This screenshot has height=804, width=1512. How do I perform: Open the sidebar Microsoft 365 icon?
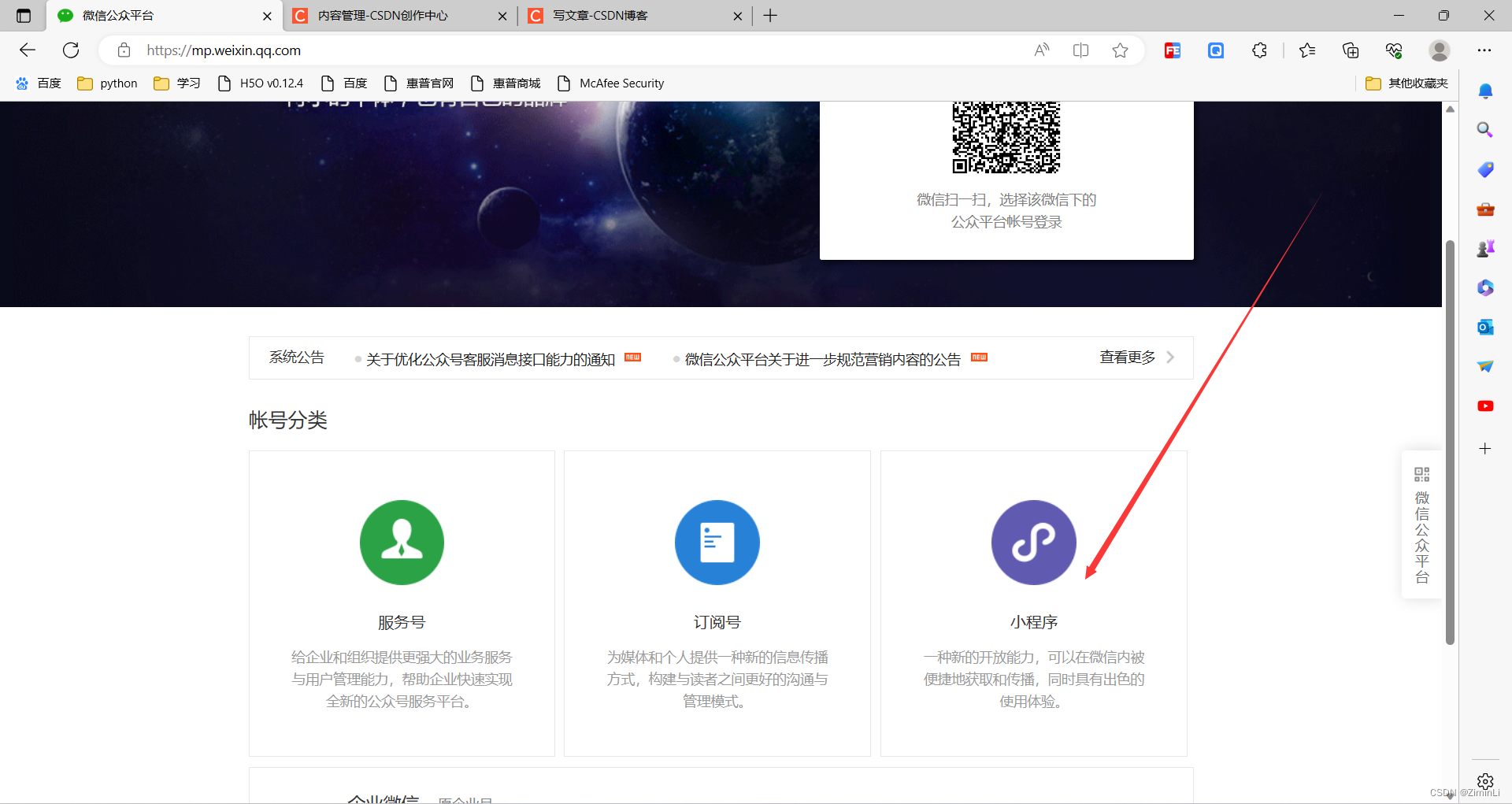pyautogui.click(x=1485, y=287)
